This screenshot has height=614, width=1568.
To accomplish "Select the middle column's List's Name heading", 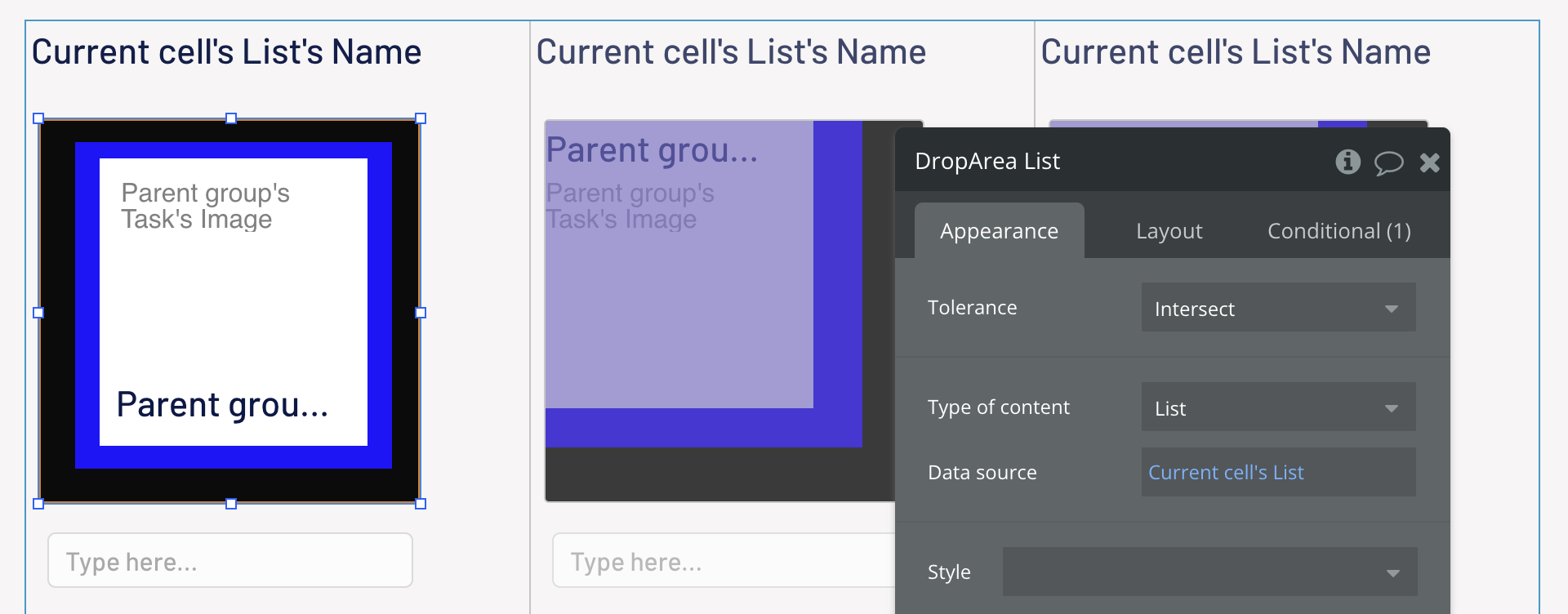I will click(x=731, y=52).
